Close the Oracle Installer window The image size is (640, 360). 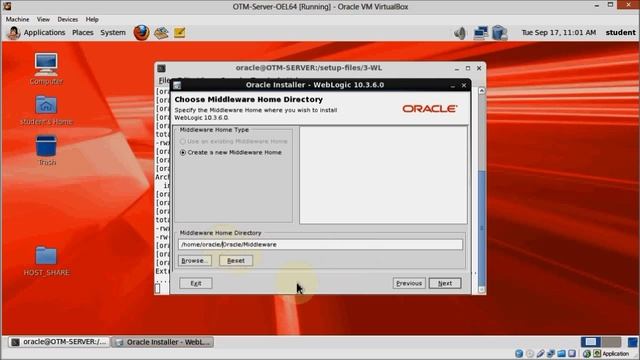pos(464,85)
